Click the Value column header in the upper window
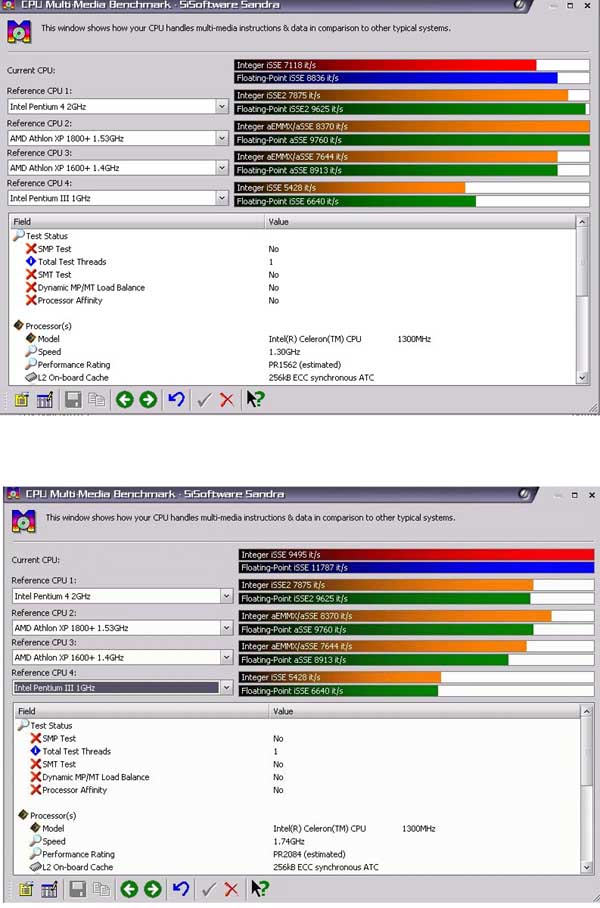Image resolution: width=600 pixels, height=908 pixels. click(x=420, y=222)
